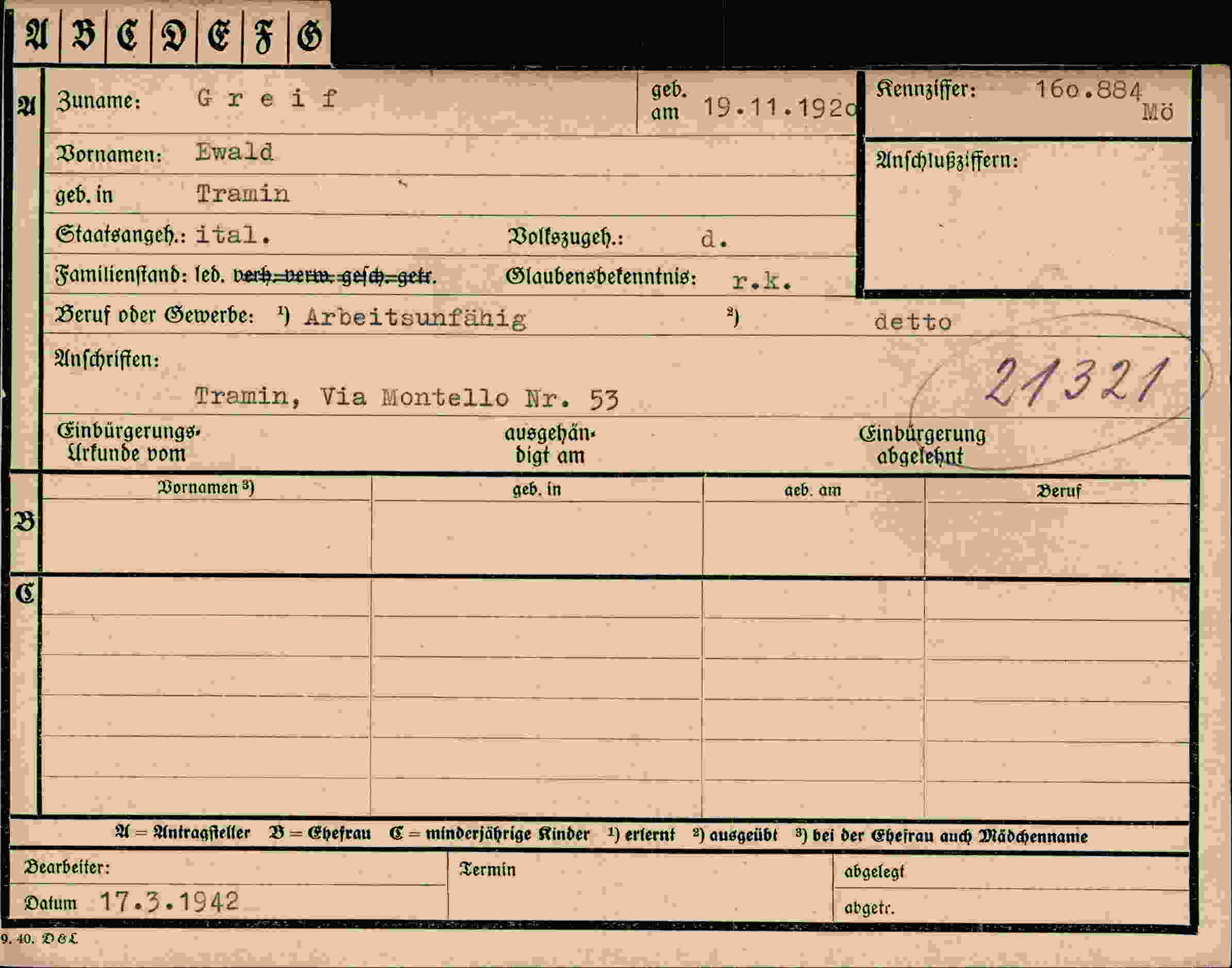Click the surname 'G r e i f'
This screenshot has height=968, width=1232.
(x=267, y=98)
